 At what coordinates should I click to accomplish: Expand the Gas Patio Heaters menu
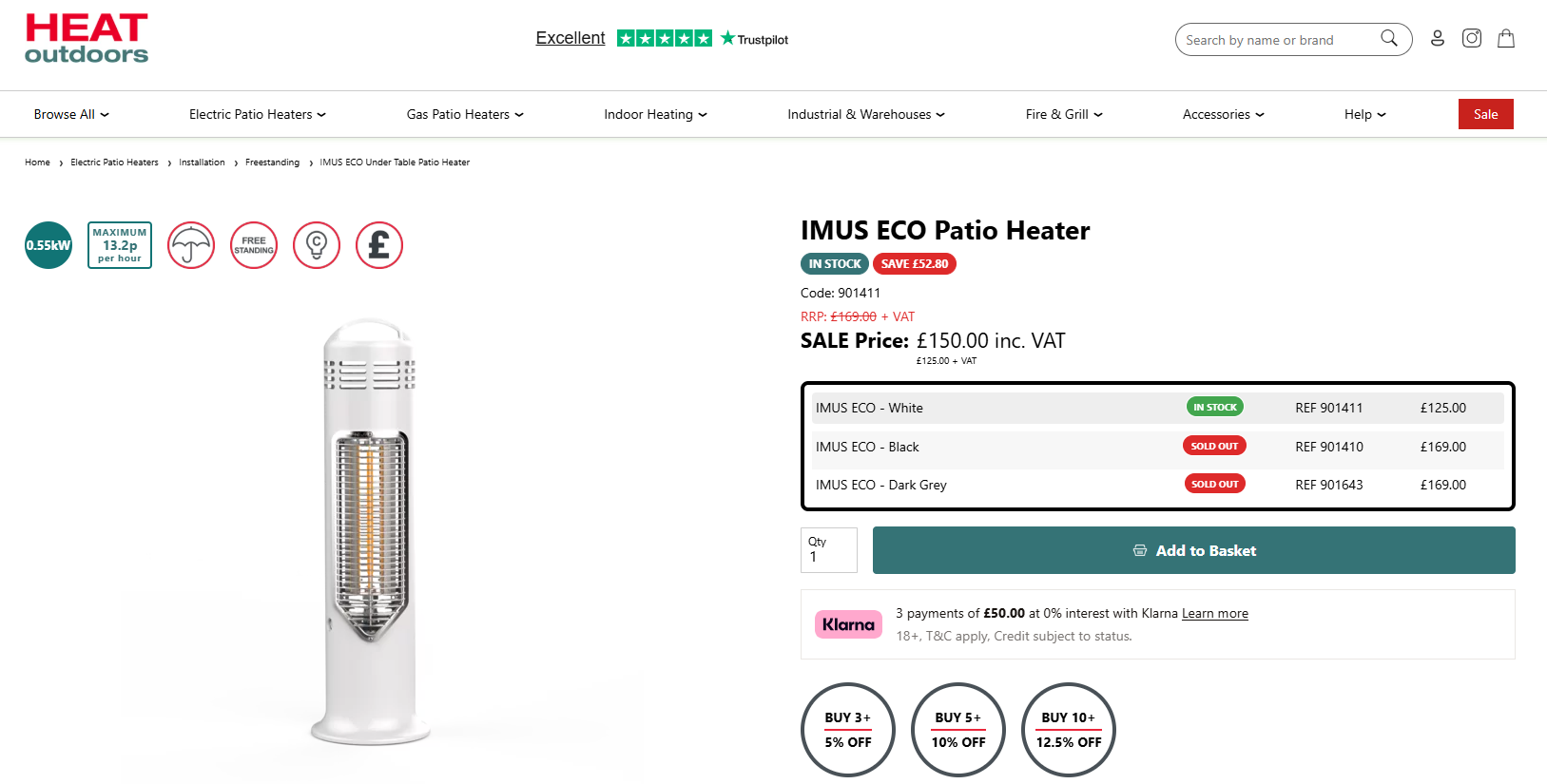[x=465, y=114]
